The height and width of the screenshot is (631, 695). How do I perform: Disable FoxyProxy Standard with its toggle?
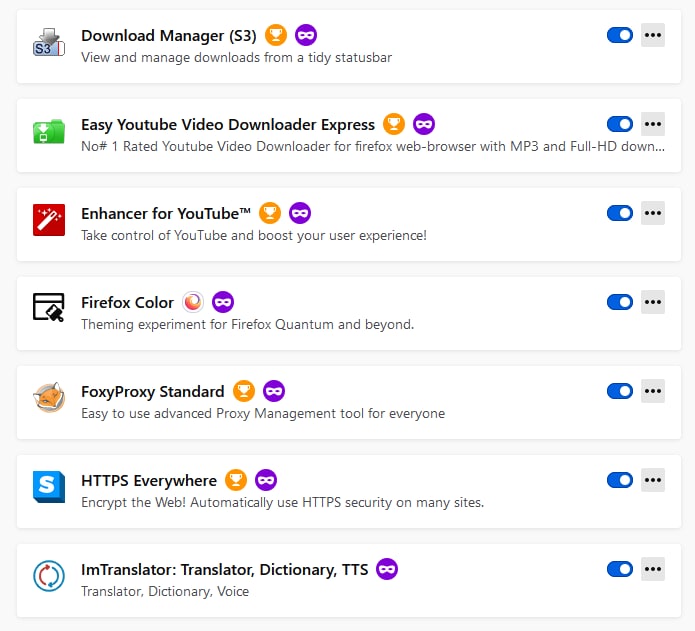pos(620,391)
